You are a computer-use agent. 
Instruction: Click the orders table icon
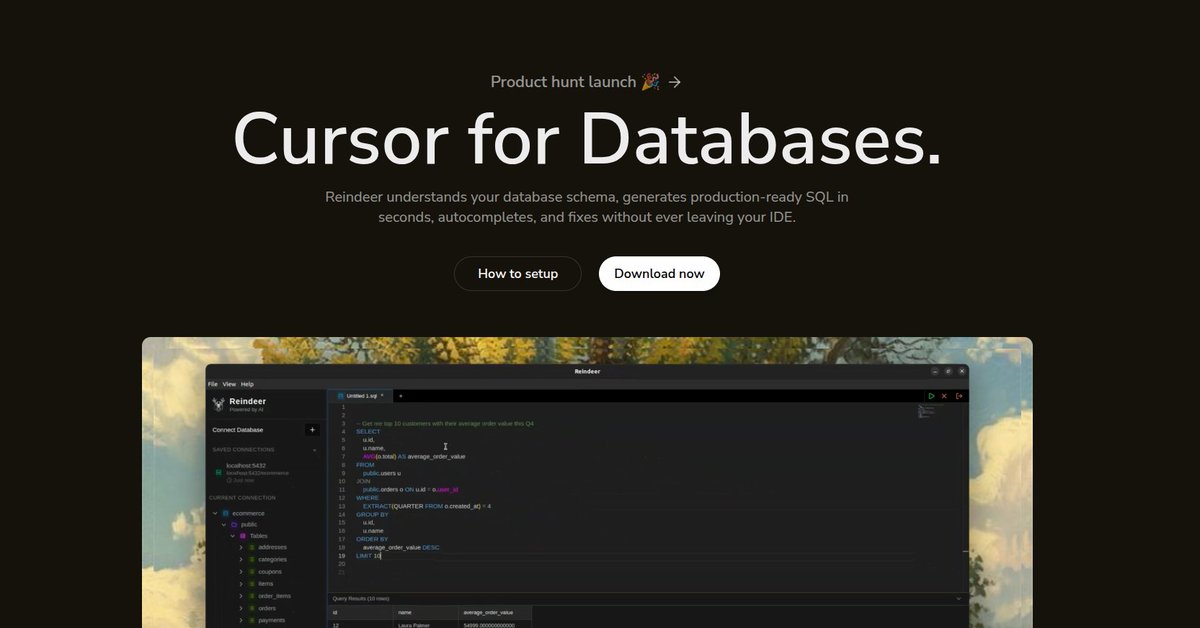[251, 608]
